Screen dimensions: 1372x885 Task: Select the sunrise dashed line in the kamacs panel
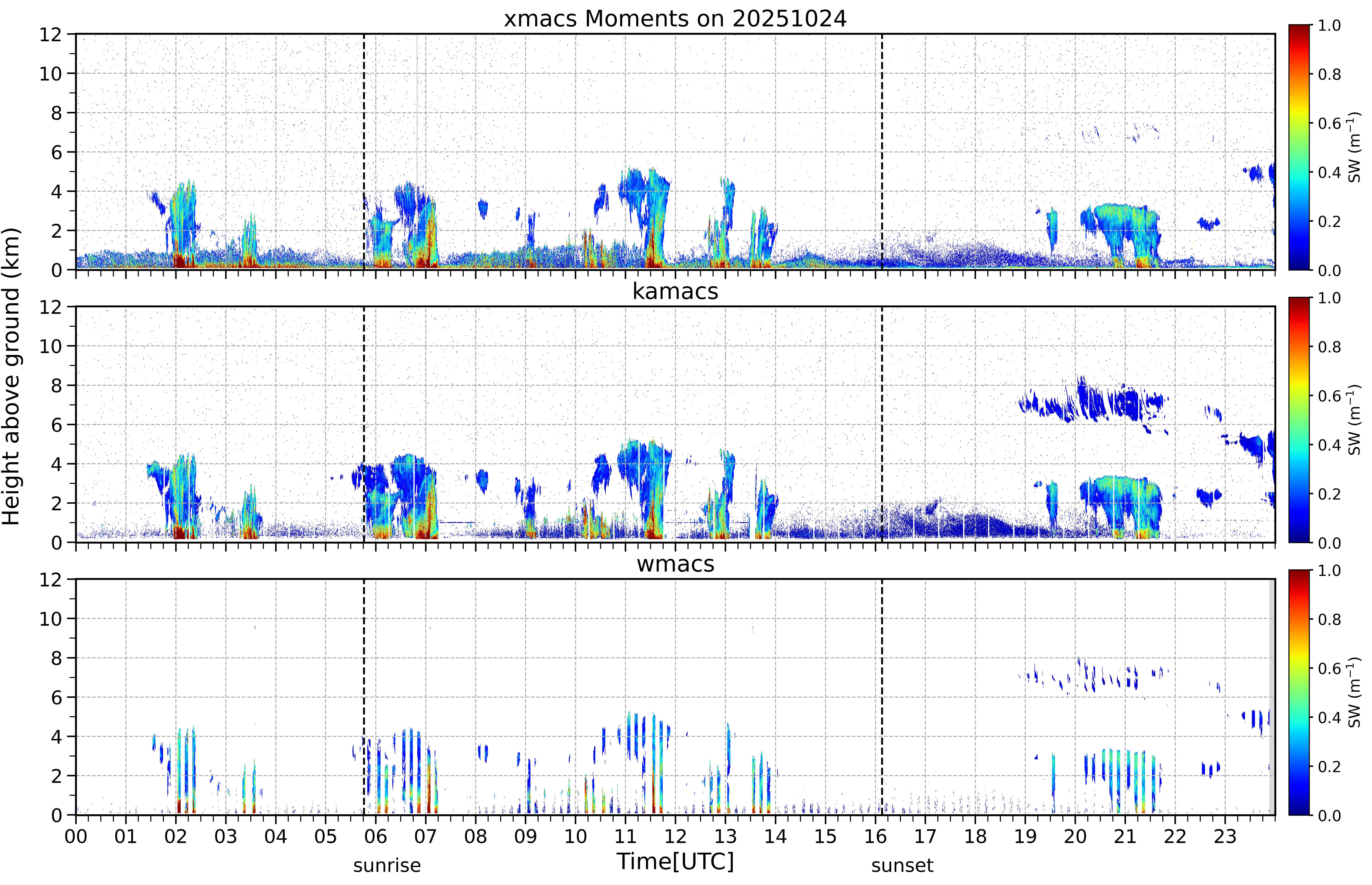click(364, 424)
